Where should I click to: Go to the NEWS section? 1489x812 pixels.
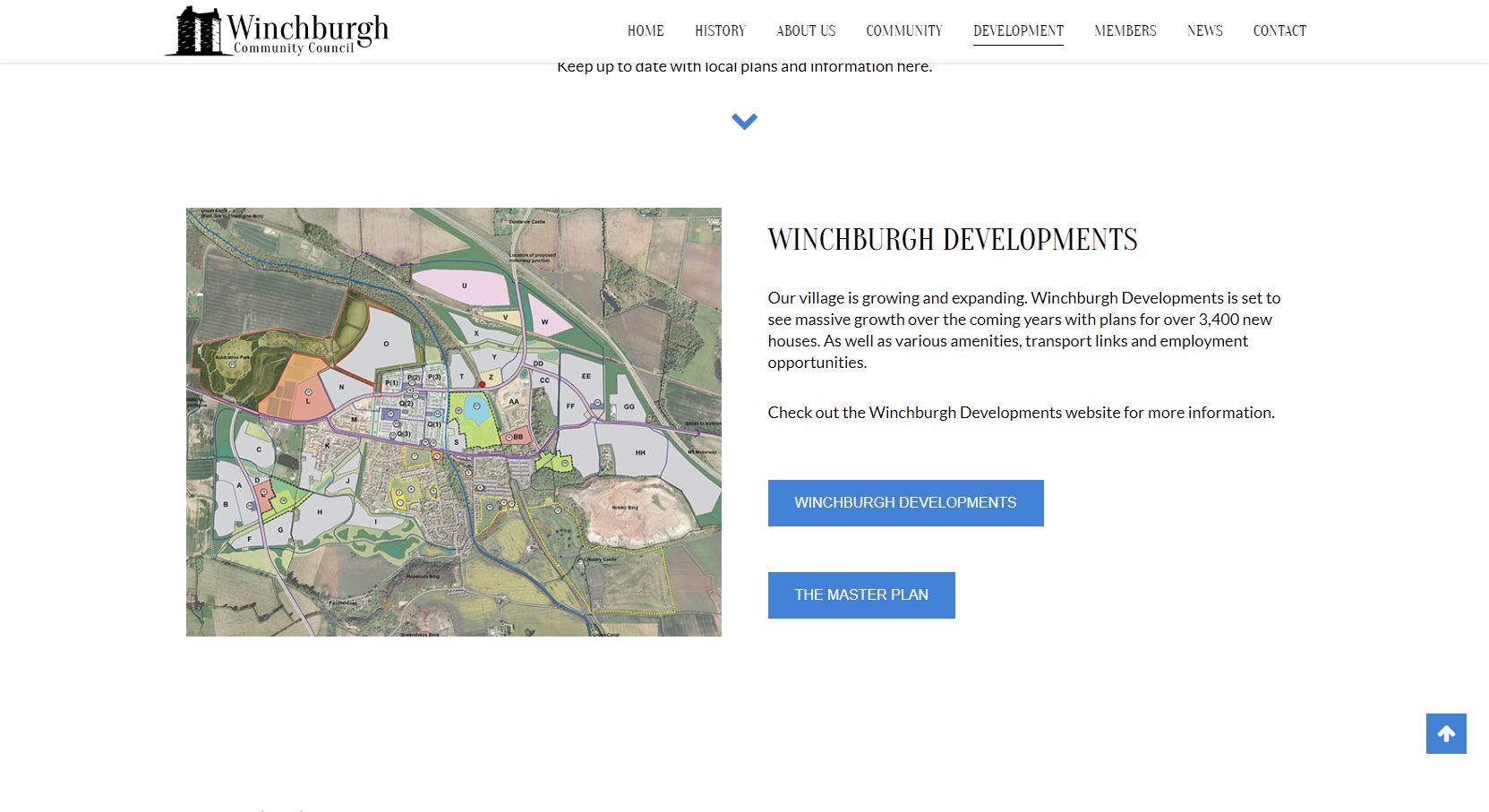(x=1204, y=30)
